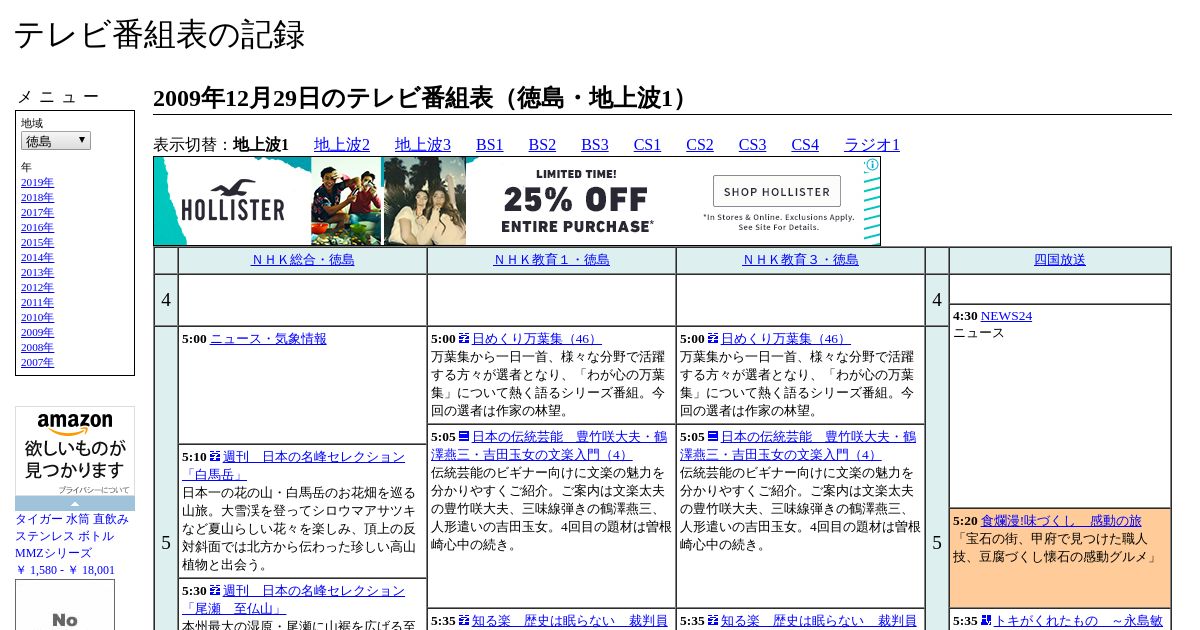The width and height of the screenshot is (1200, 630).
Task: Open 日めくり万葉集（46） link in NHK教育1 column
Action: click(537, 339)
